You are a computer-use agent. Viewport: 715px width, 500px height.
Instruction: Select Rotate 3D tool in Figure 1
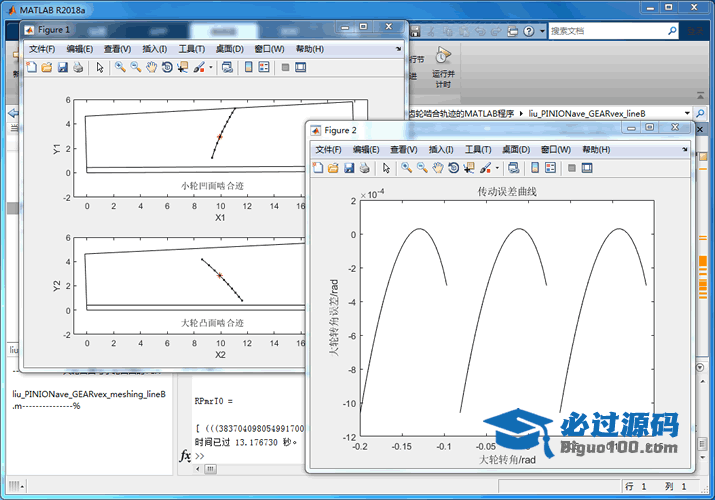pyautogui.click(x=167, y=67)
